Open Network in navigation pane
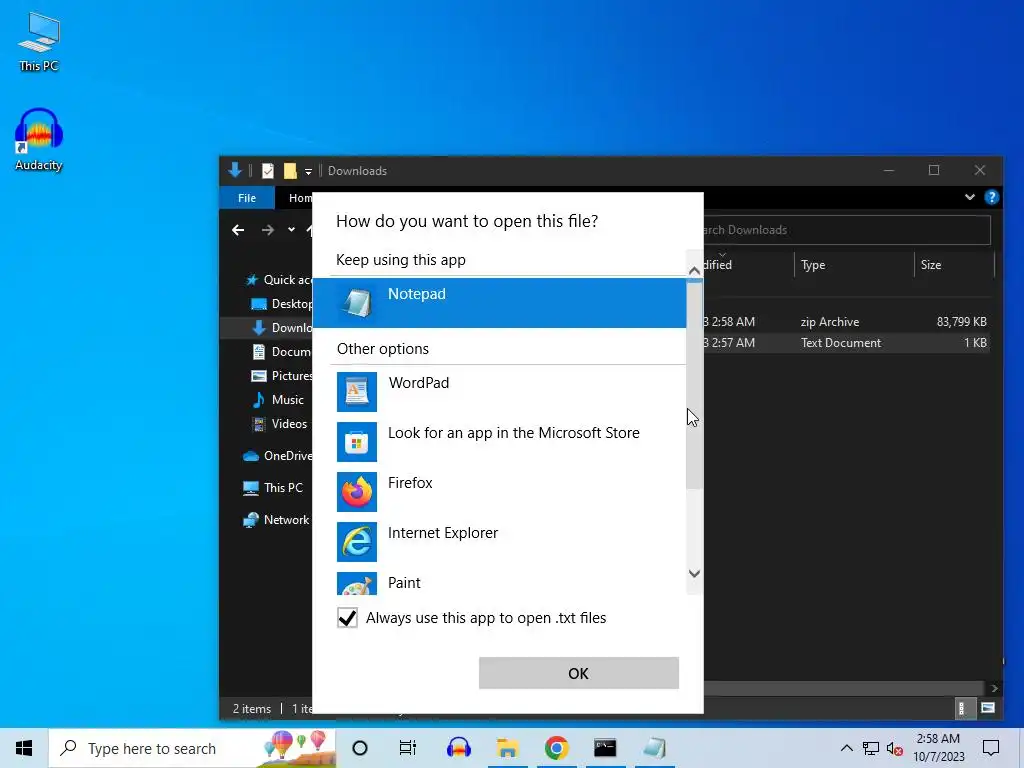Viewport: 1024px width, 768px height. pyautogui.click(x=276, y=520)
